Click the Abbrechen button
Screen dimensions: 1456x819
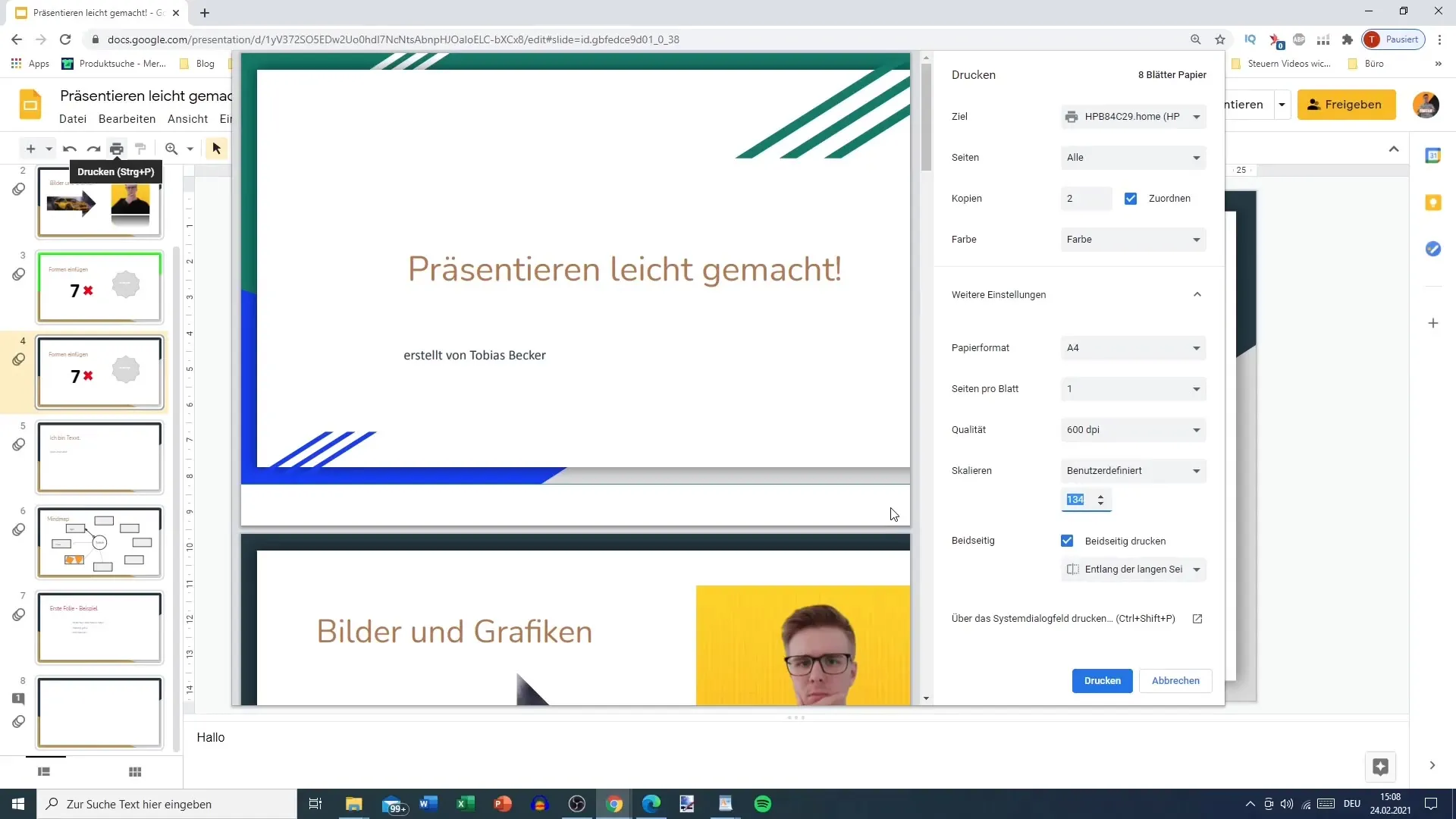tap(1175, 681)
